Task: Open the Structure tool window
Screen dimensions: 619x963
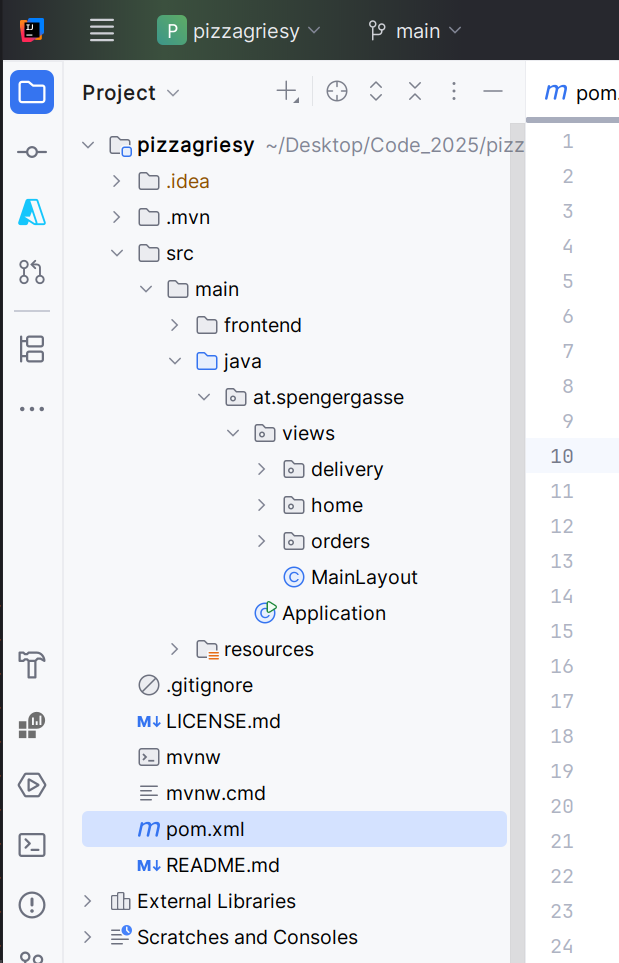Action: [32, 349]
